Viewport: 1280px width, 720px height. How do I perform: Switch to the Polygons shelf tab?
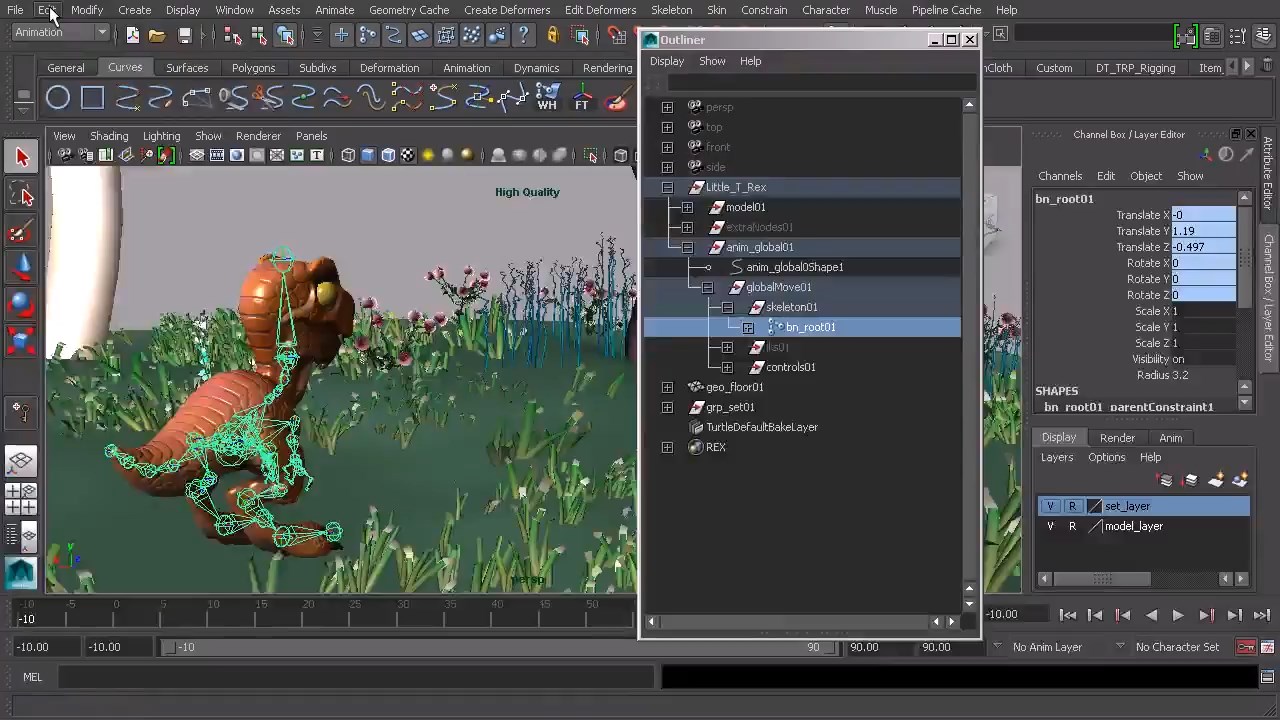point(253,68)
